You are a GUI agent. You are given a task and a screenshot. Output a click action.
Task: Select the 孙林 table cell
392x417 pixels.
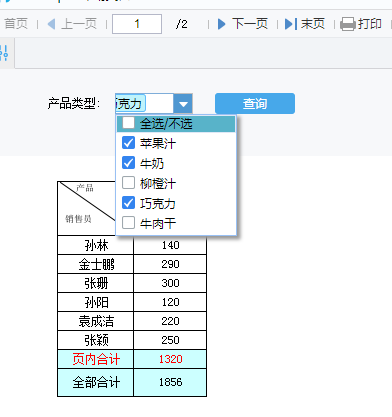point(96,245)
